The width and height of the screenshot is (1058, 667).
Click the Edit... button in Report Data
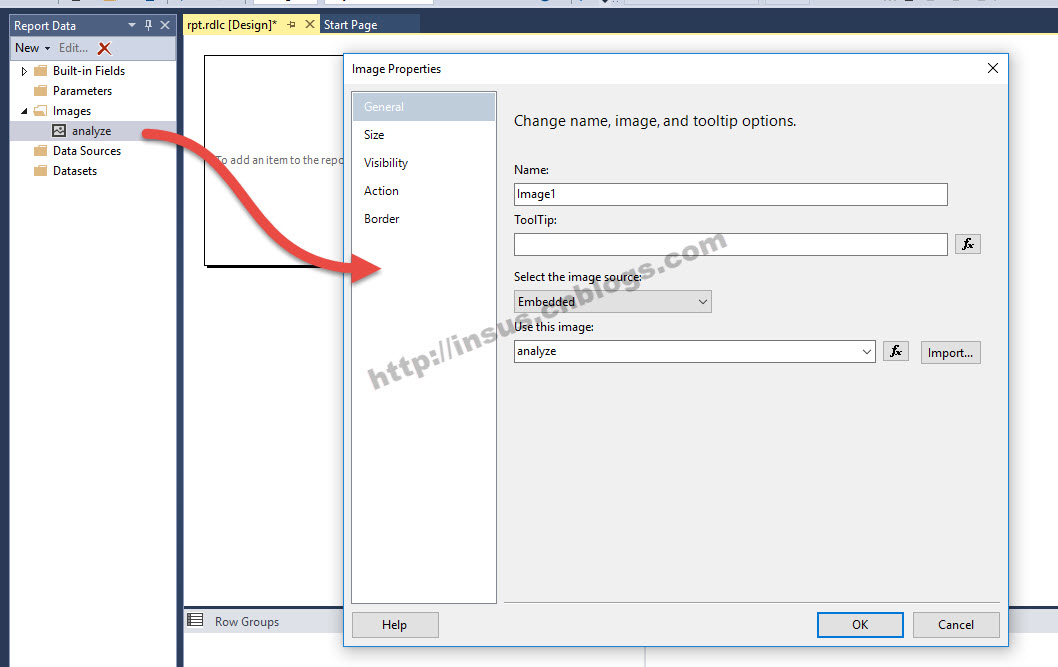73,48
